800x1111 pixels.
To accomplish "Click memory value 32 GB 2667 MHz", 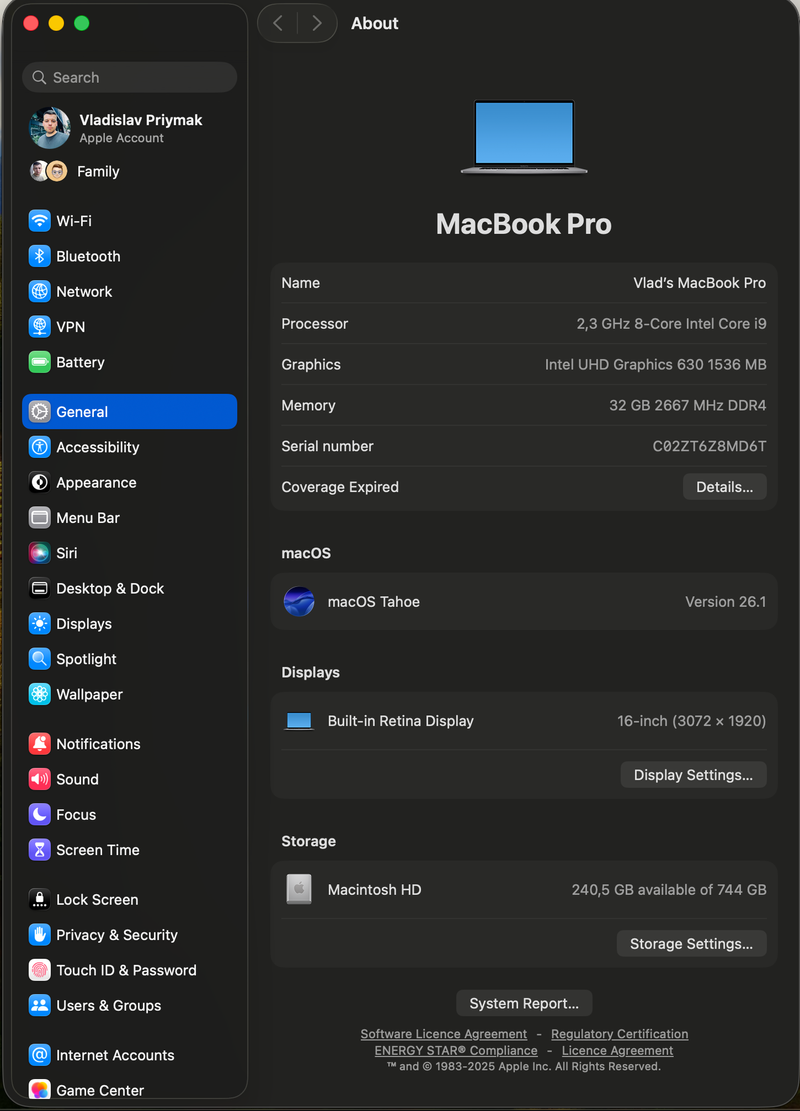I will 687,405.
